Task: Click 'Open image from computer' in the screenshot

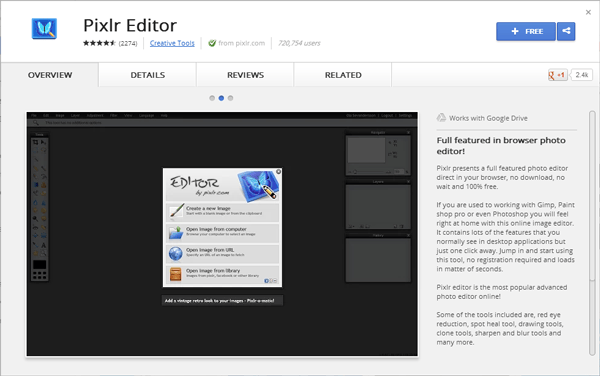Action: click(x=222, y=232)
